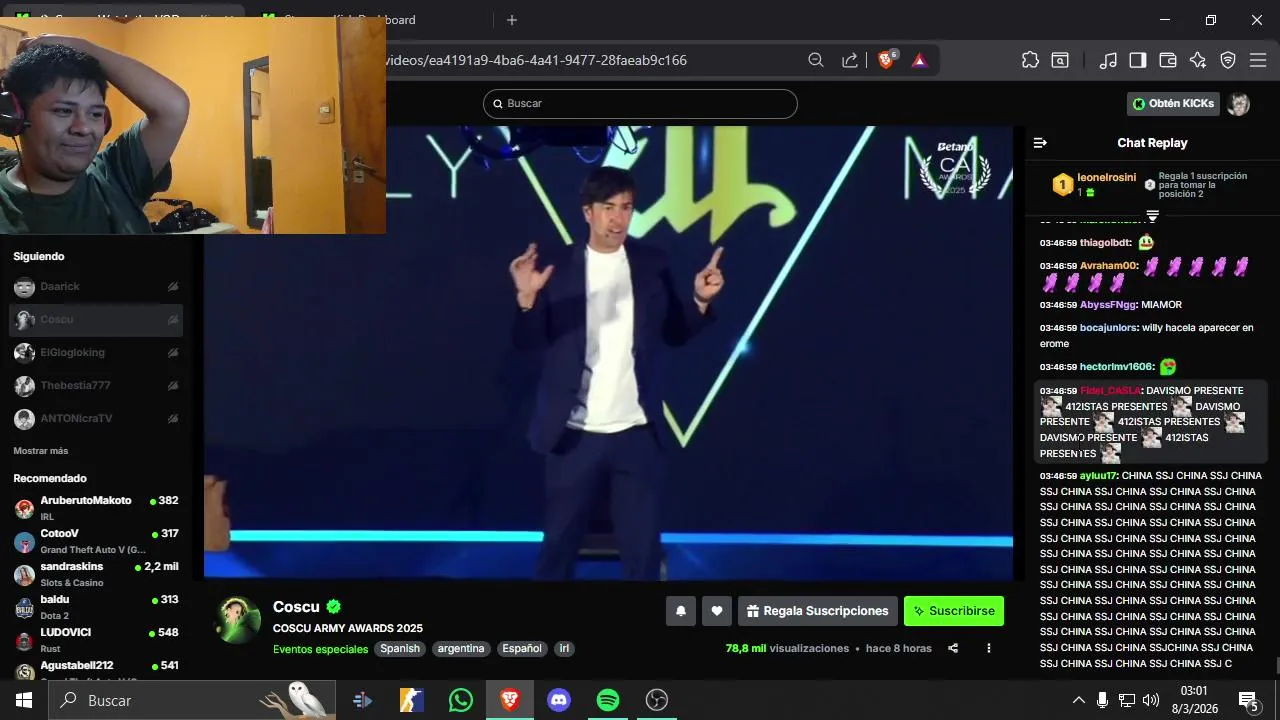
Task: Click username leonelrosini in chat leaderboard
Action: click(x=1106, y=178)
